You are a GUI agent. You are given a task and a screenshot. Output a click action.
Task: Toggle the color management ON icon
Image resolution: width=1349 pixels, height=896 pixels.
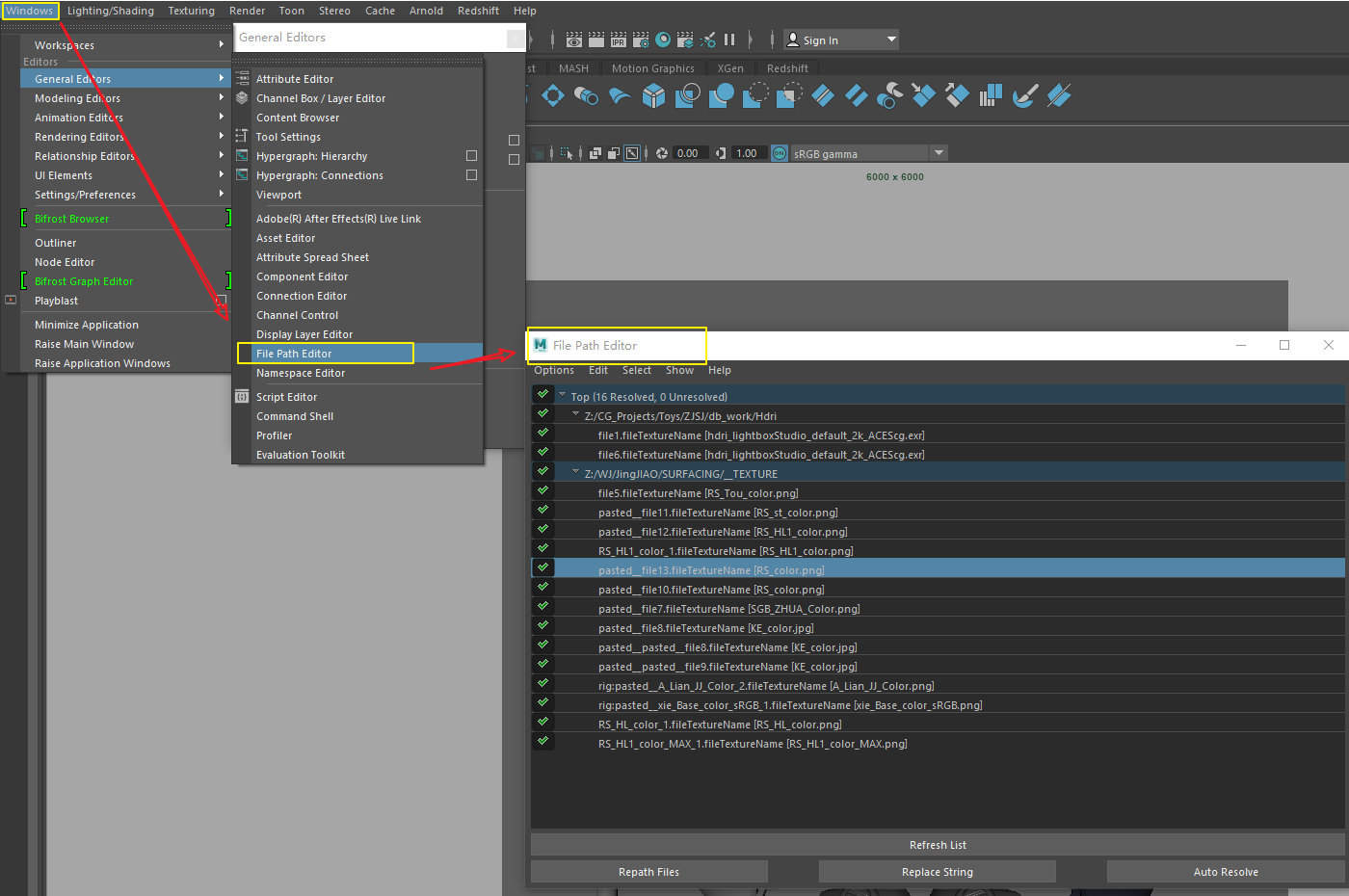(780, 153)
